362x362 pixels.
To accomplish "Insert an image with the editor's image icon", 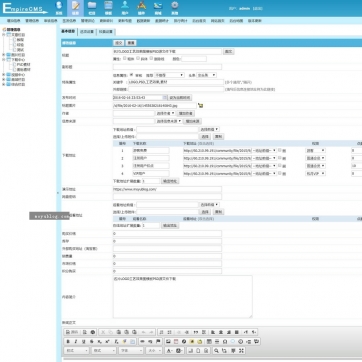I will click(168, 341).
